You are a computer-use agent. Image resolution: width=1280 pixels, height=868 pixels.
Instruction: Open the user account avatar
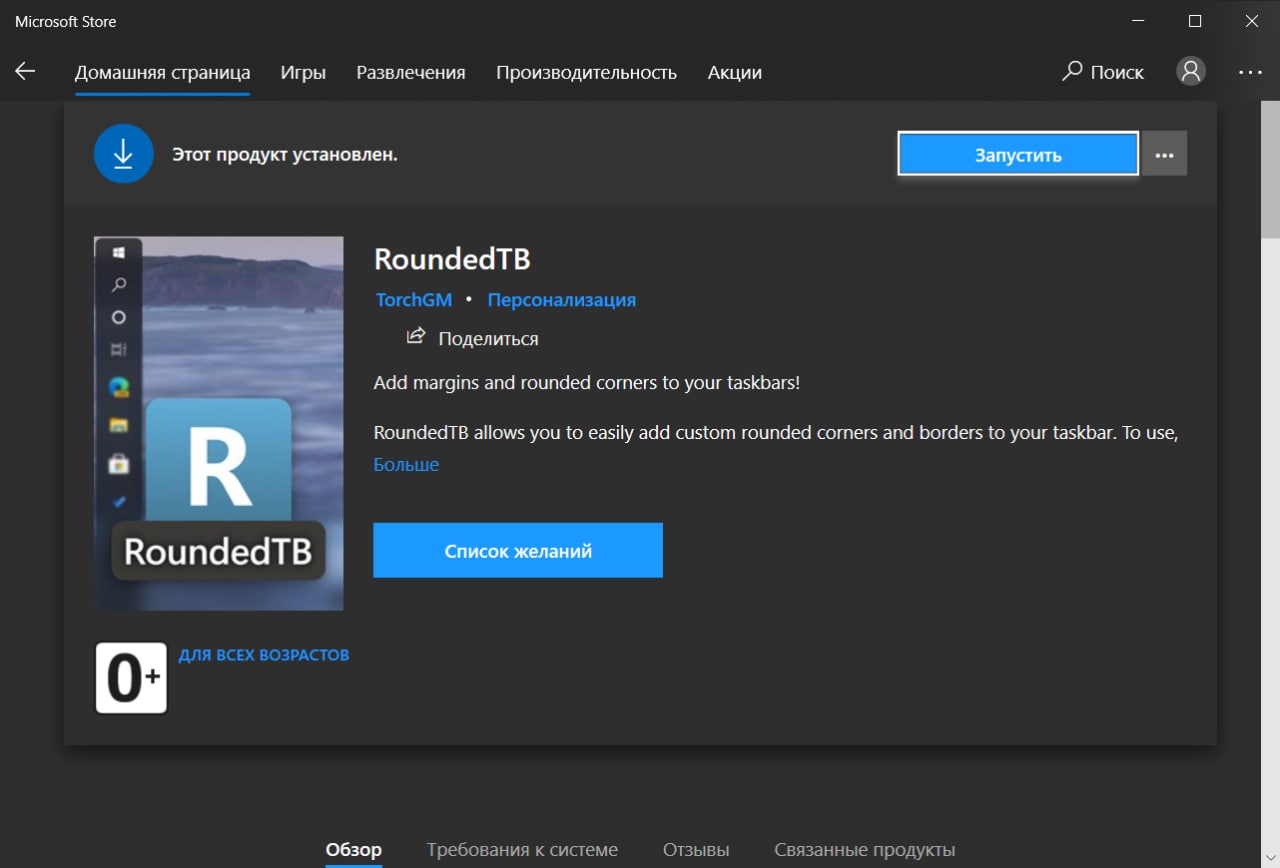point(1190,71)
